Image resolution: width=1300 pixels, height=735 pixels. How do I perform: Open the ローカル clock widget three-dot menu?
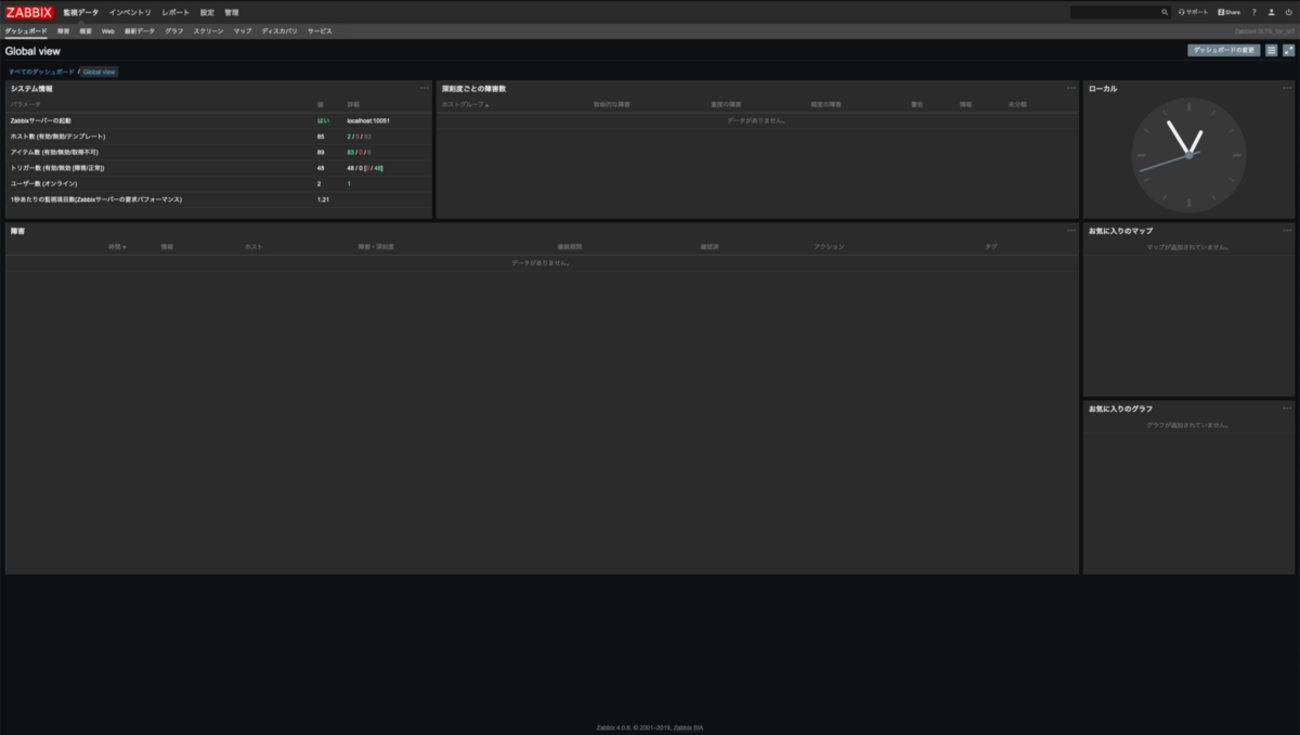coord(1287,88)
